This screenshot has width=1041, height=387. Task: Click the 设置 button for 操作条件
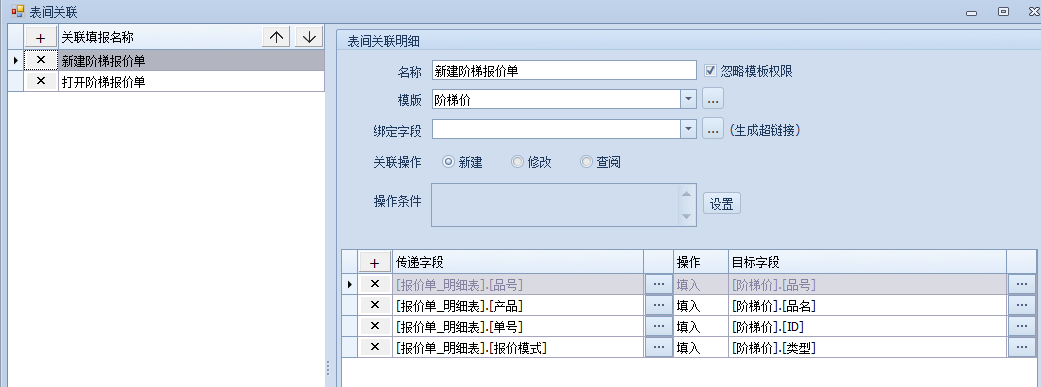point(722,204)
